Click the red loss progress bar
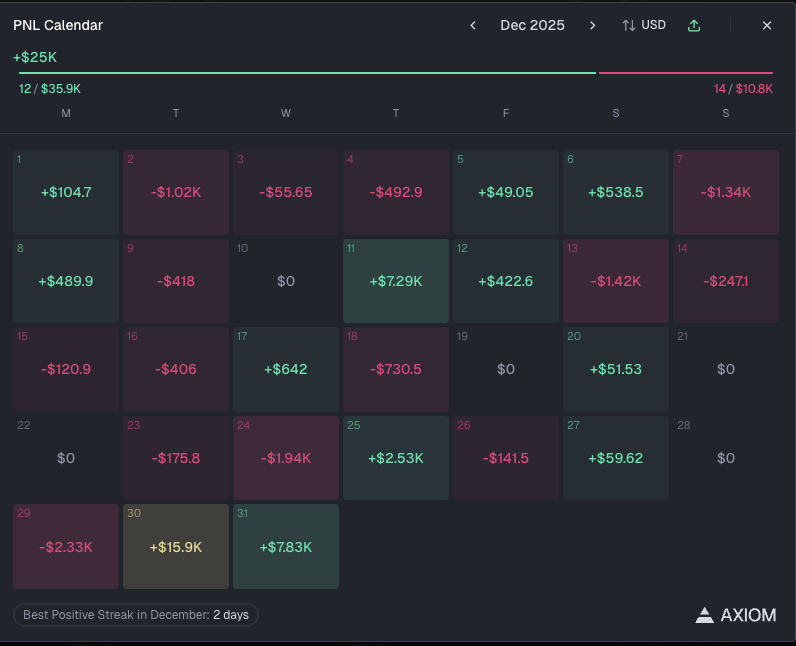Image resolution: width=796 pixels, height=646 pixels. point(685,73)
